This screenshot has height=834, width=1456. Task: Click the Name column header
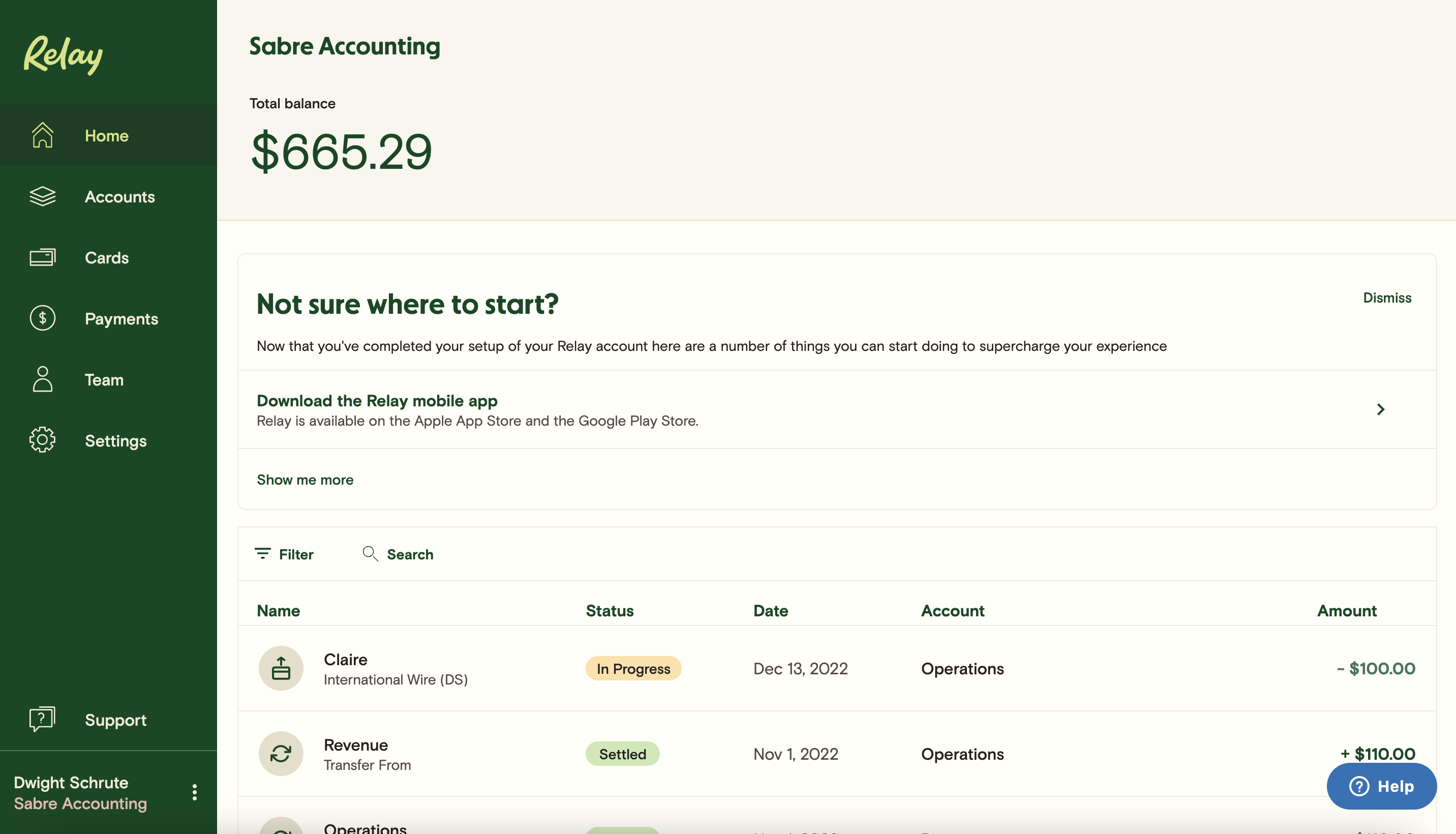tap(278, 611)
